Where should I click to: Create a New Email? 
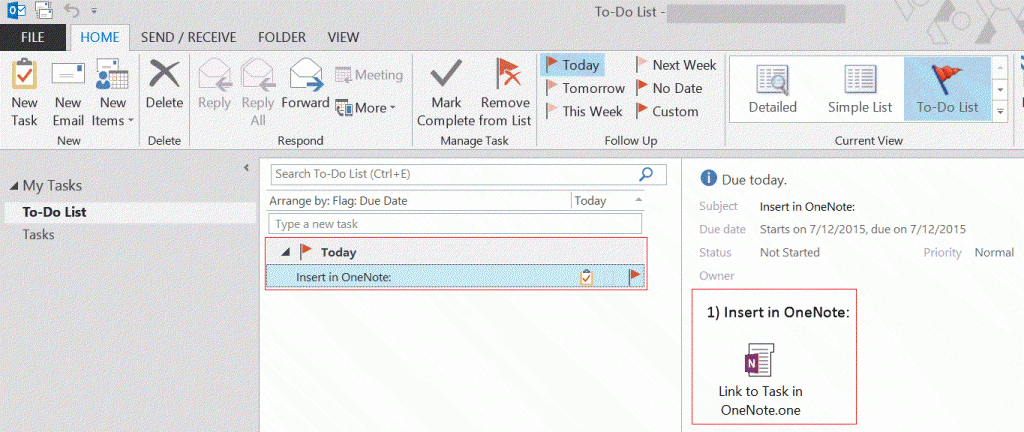(x=69, y=93)
